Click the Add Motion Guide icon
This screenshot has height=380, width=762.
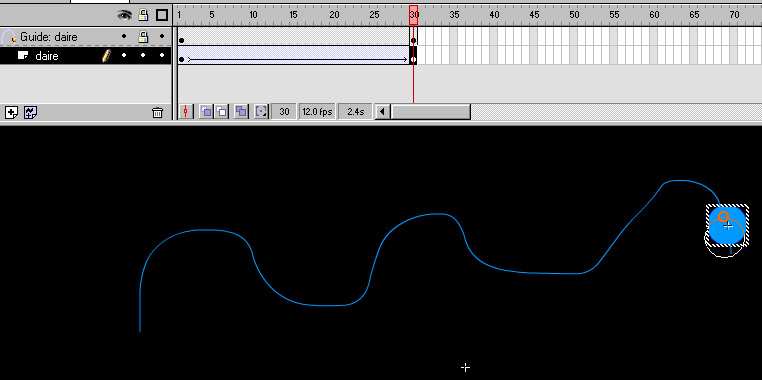click(x=31, y=113)
